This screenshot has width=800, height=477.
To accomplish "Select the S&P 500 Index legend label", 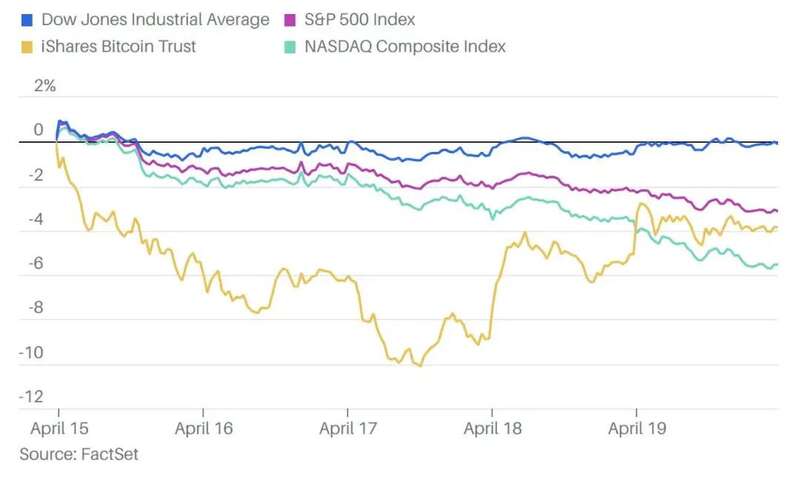I will (360, 20).
